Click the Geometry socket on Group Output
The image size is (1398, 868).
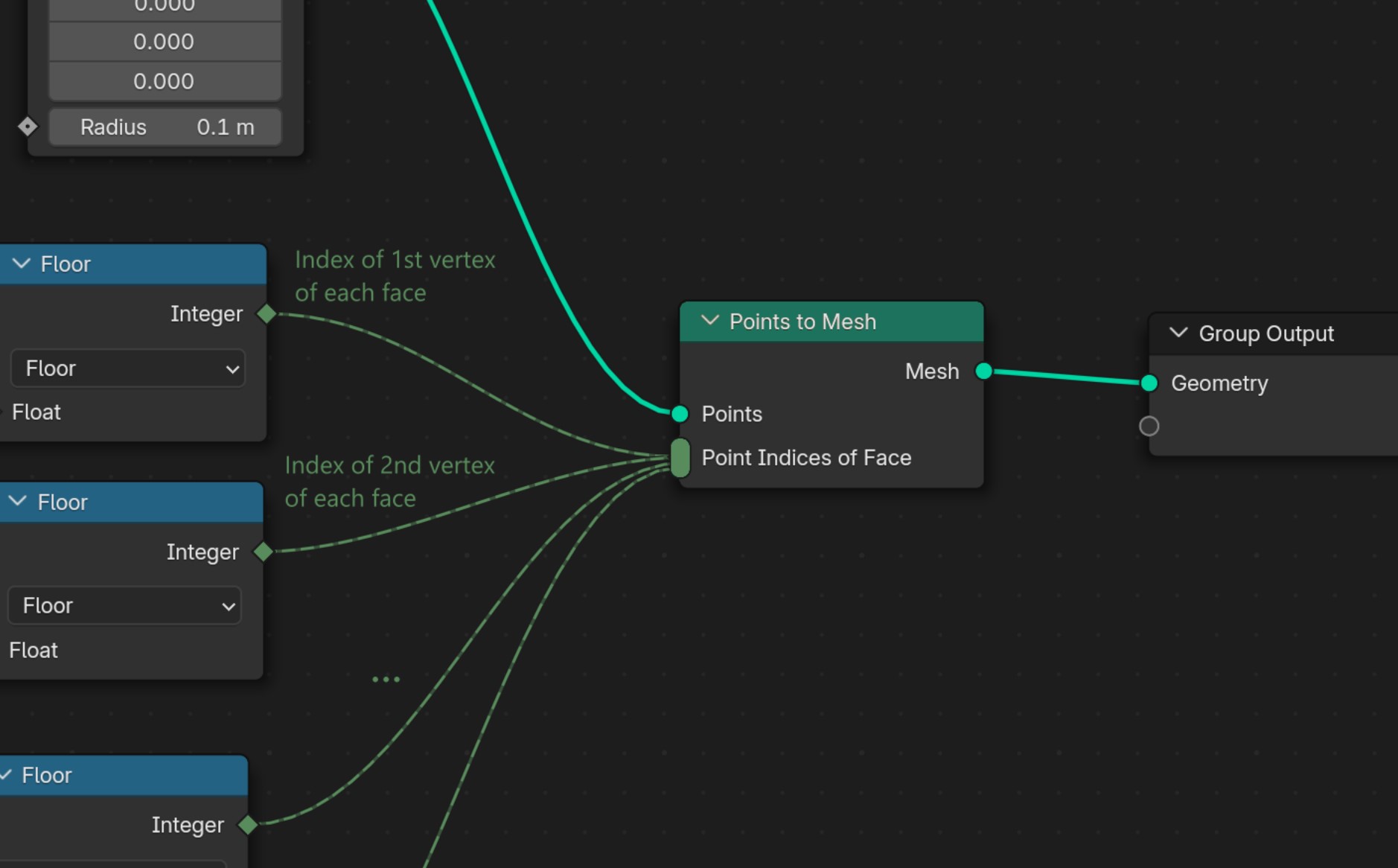coord(1149,383)
